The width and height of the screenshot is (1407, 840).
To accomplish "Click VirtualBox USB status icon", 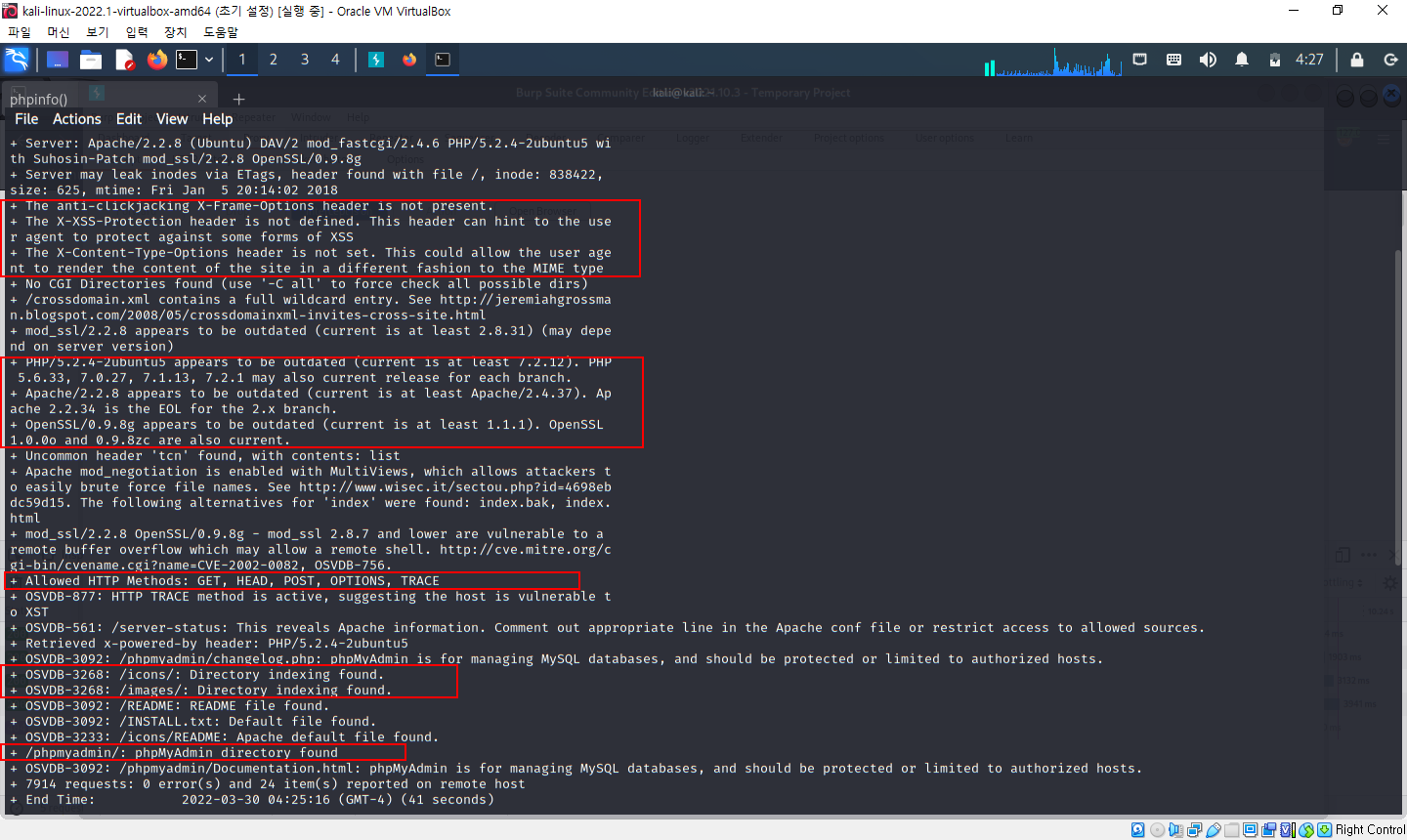I will click(x=1213, y=829).
